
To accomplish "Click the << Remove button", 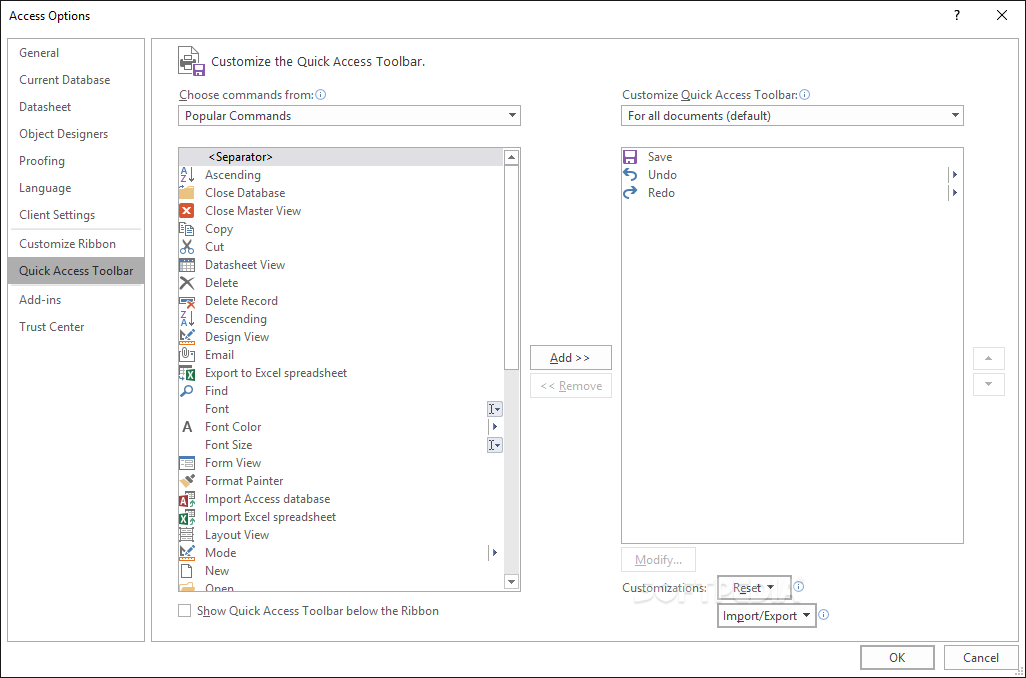I will click(x=571, y=386).
